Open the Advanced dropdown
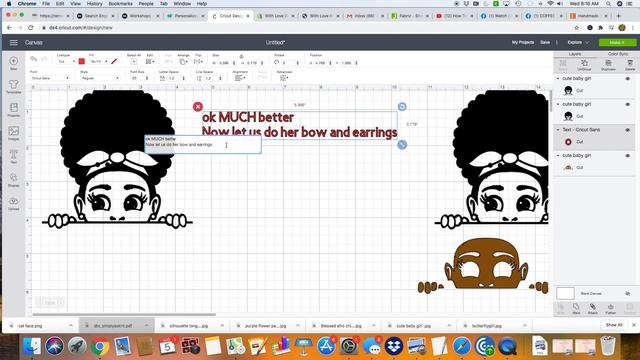Screen dimensions: 640x360 pos(284,78)
